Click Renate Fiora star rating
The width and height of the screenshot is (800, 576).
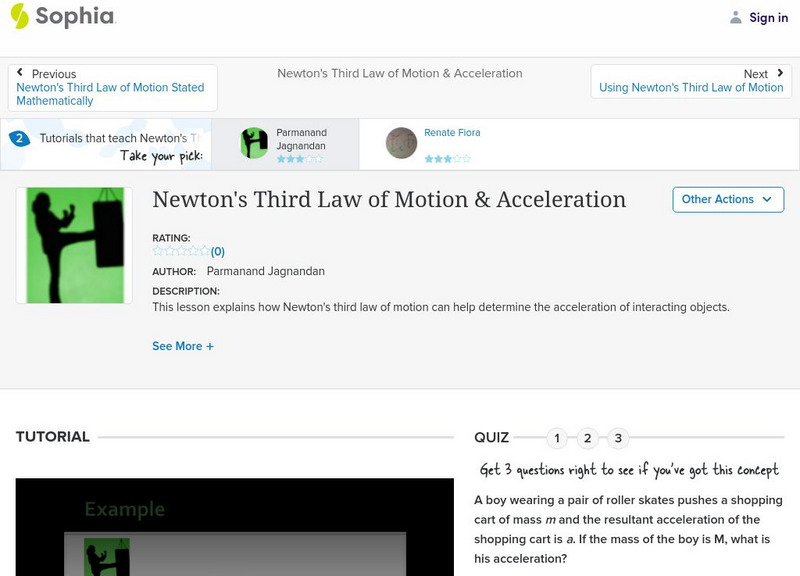tap(447, 159)
